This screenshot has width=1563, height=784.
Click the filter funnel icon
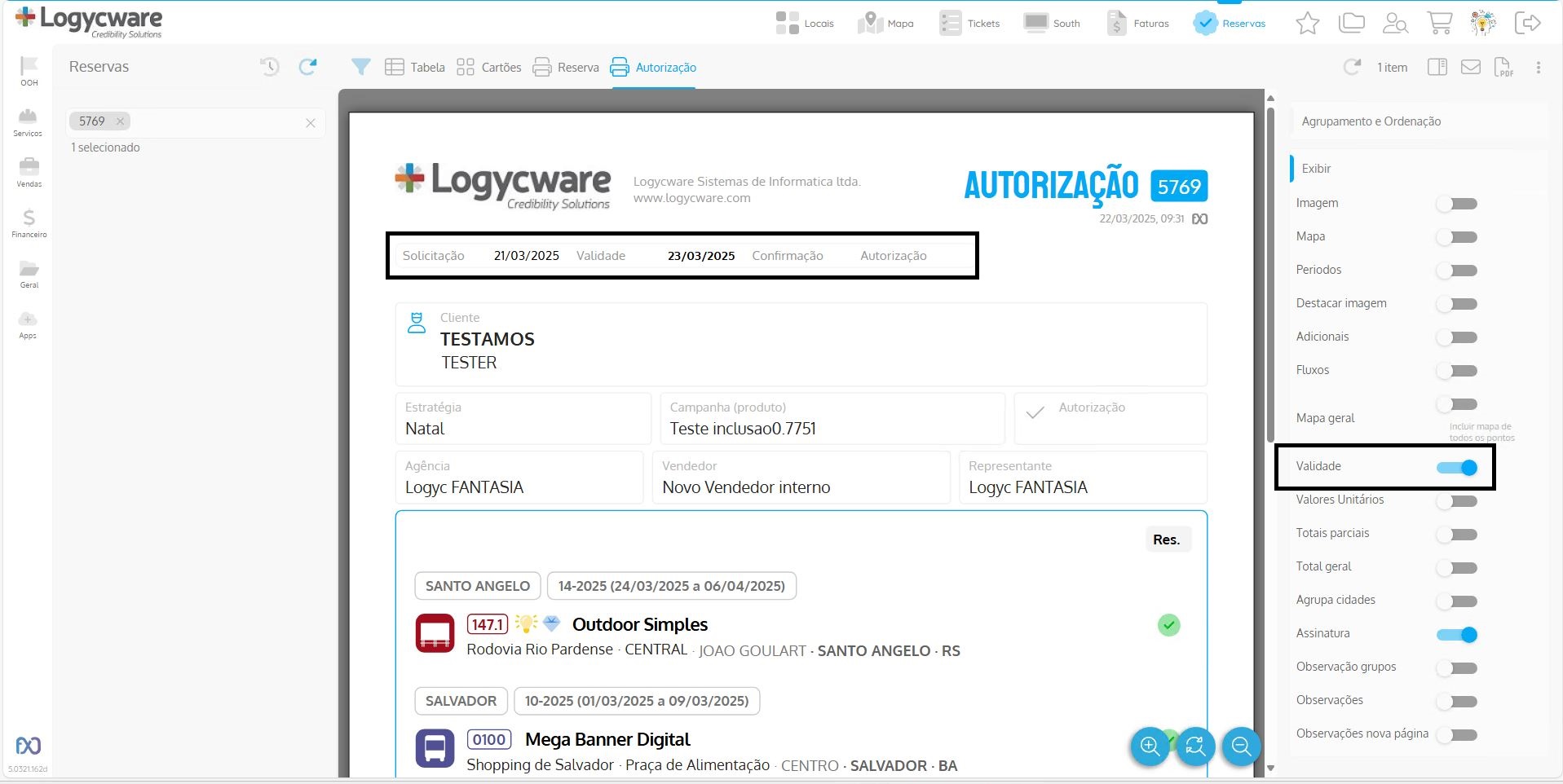click(x=360, y=67)
